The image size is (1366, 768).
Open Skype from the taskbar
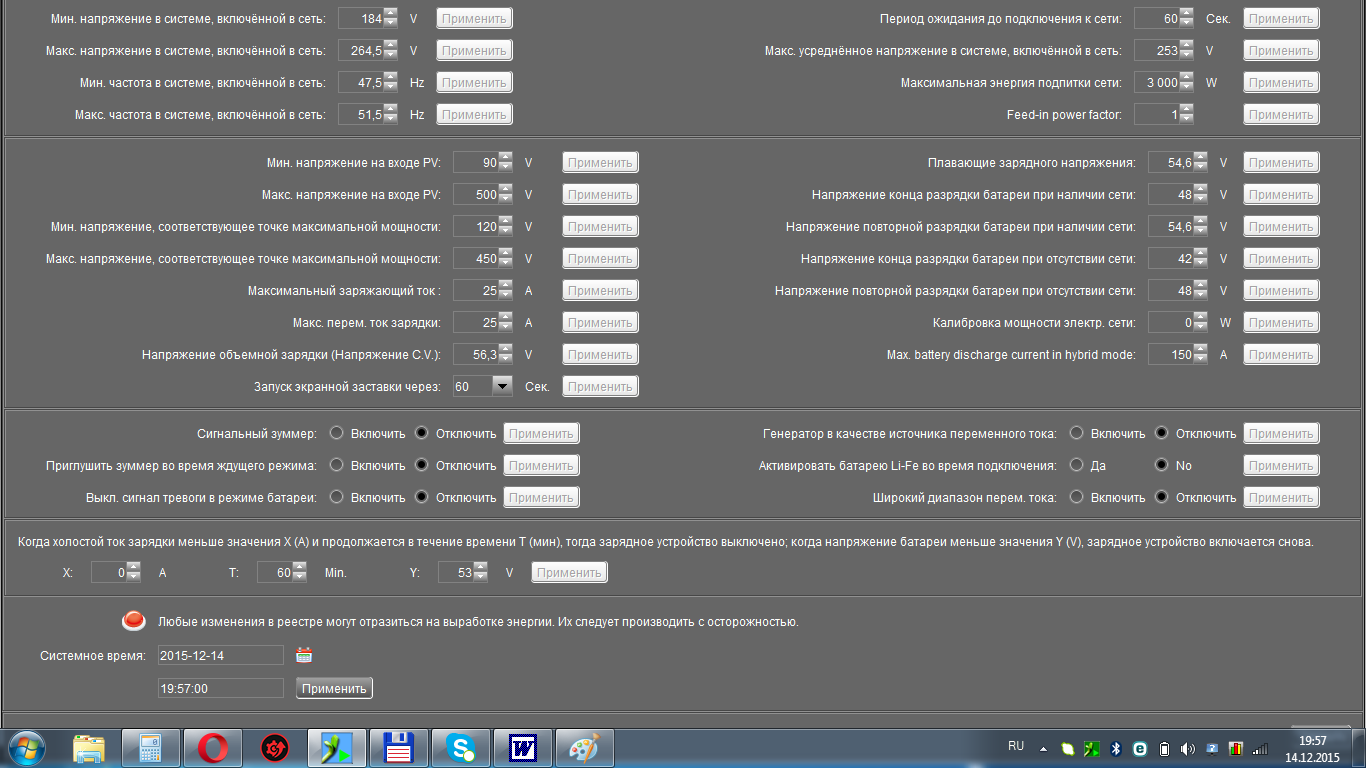(461, 748)
